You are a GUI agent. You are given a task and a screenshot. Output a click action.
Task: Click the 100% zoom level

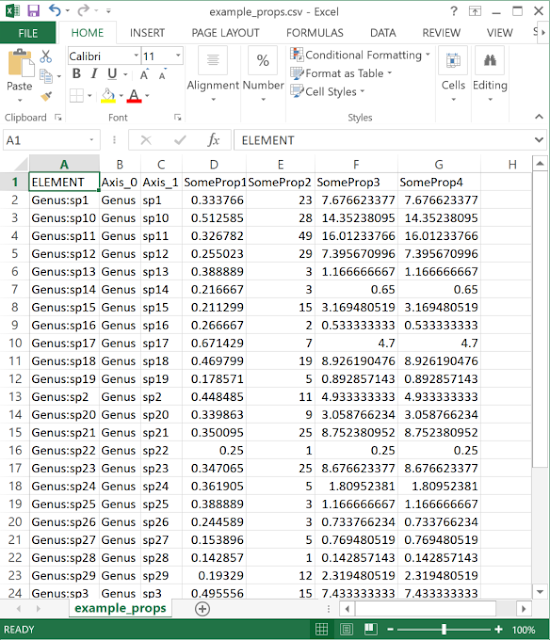[523, 629]
